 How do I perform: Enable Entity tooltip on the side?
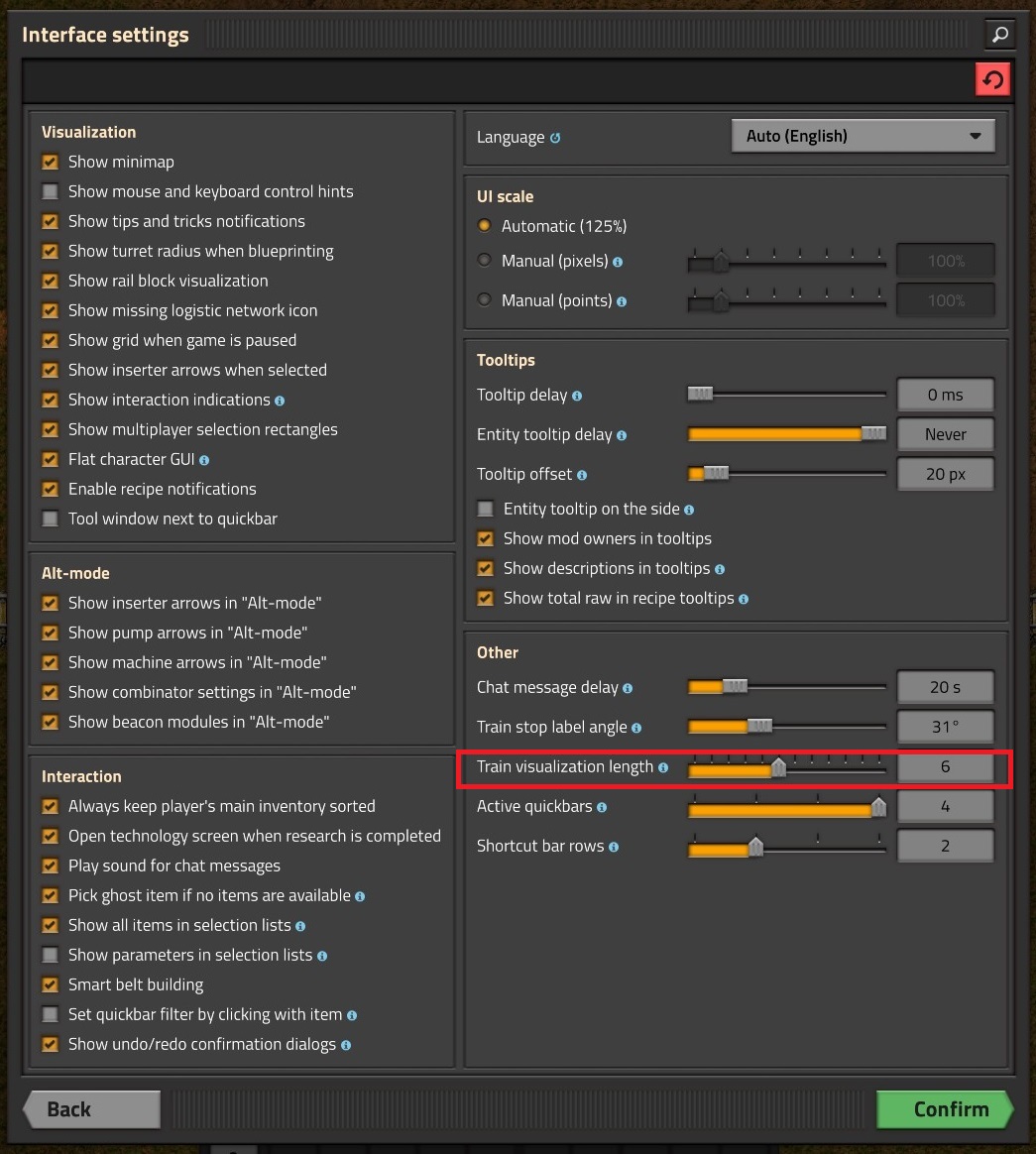tap(485, 509)
